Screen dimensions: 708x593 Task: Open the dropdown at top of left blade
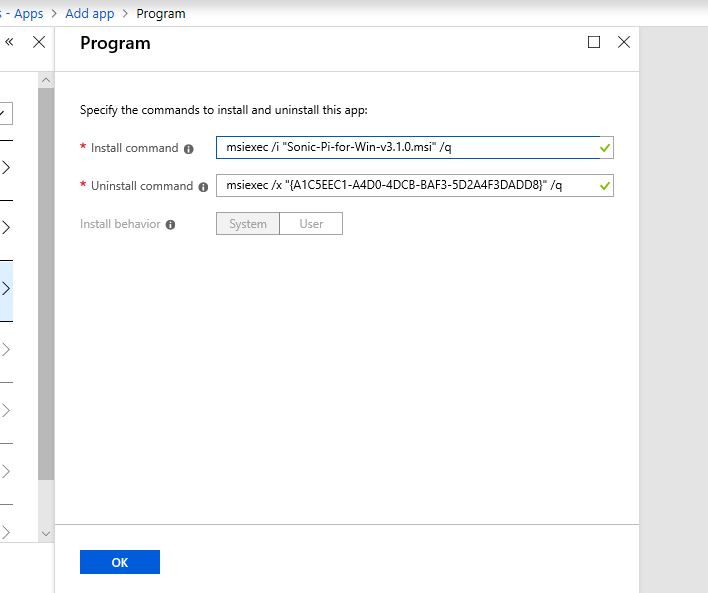(x=5, y=114)
